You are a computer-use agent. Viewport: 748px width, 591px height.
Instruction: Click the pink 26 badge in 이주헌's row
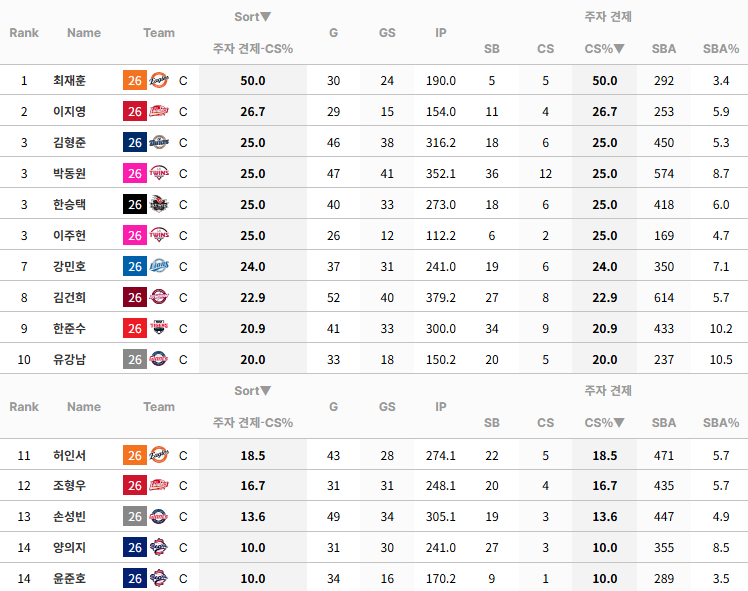135,235
